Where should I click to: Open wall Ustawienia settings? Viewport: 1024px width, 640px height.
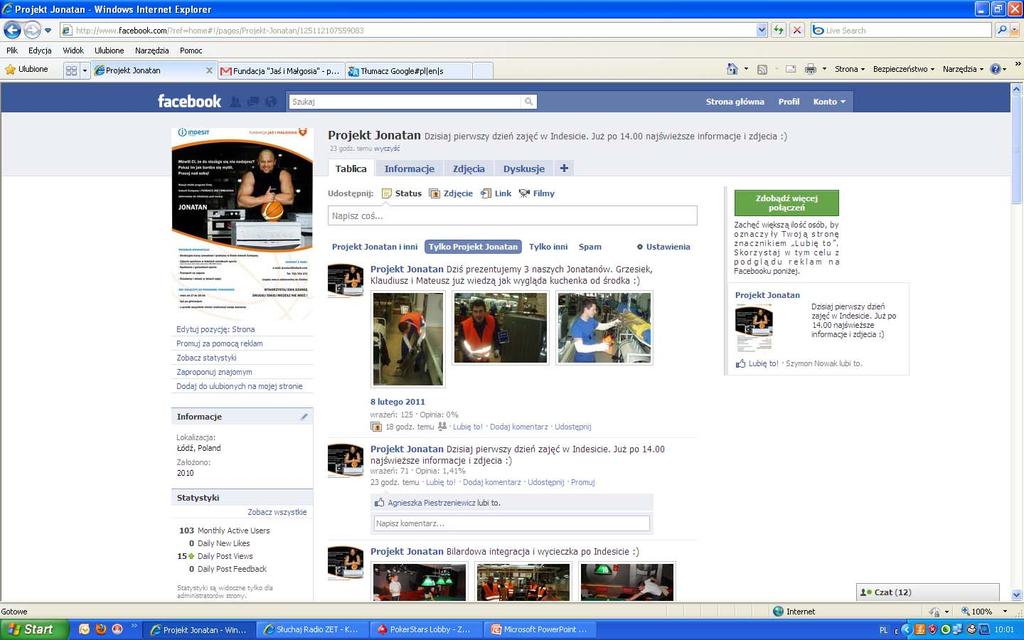(x=664, y=247)
